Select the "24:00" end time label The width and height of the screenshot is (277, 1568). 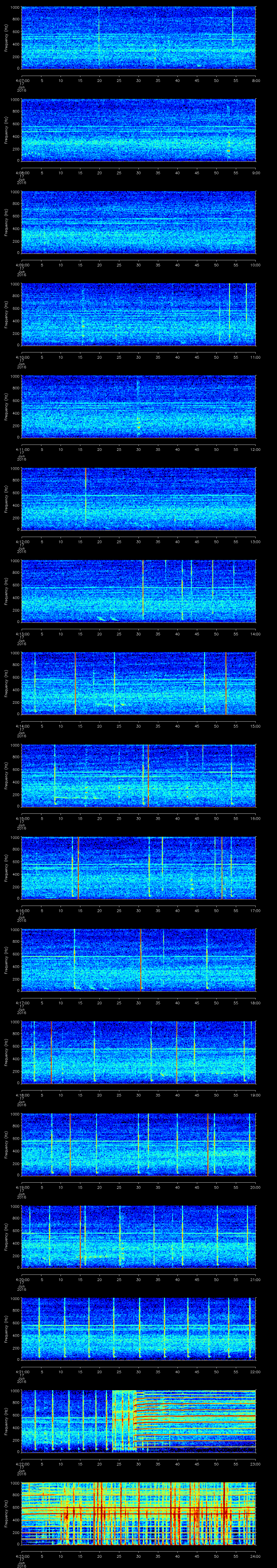click(x=255, y=1556)
